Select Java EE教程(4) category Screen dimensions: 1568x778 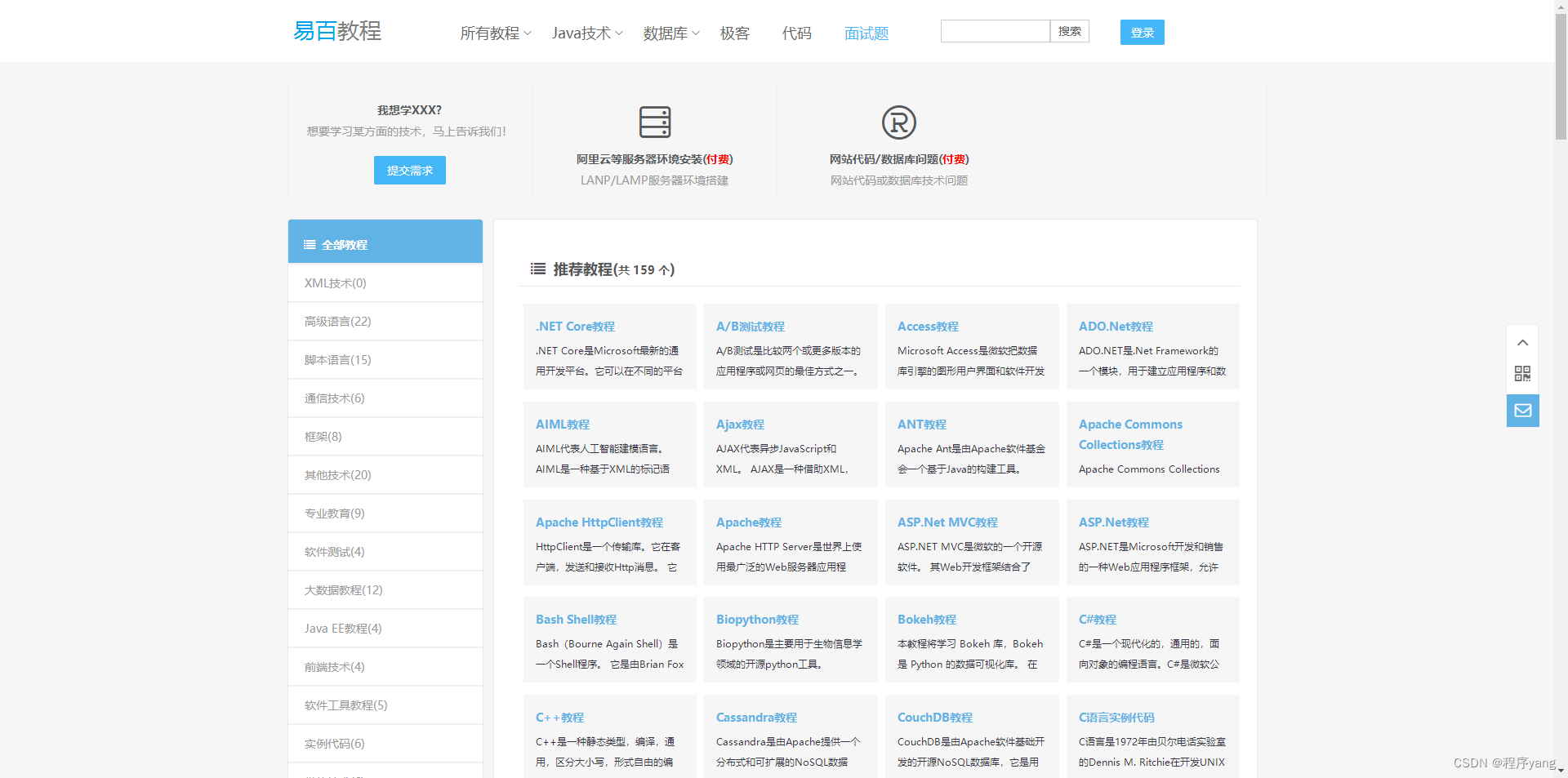click(385, 629)
